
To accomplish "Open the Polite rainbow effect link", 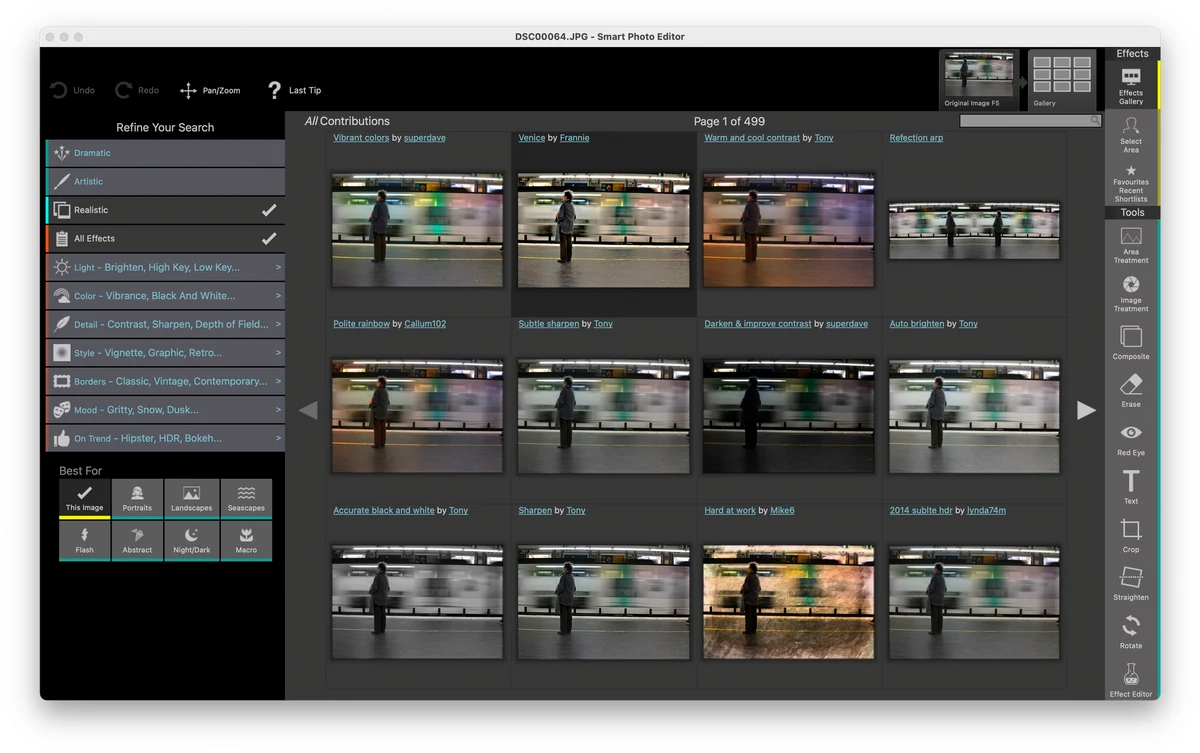I will click(x=361, y=324).
